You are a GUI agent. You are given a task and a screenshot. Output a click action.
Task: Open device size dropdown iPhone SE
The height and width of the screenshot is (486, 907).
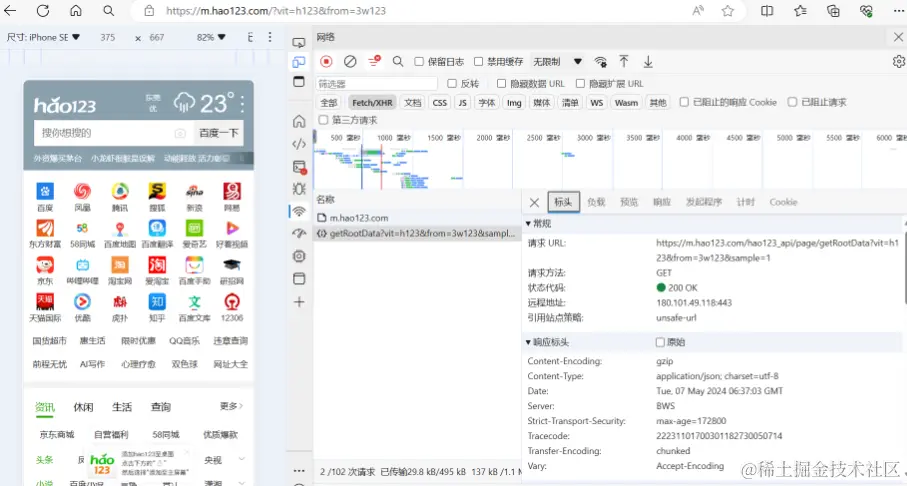pyautogui.click(x=43, y=37)
